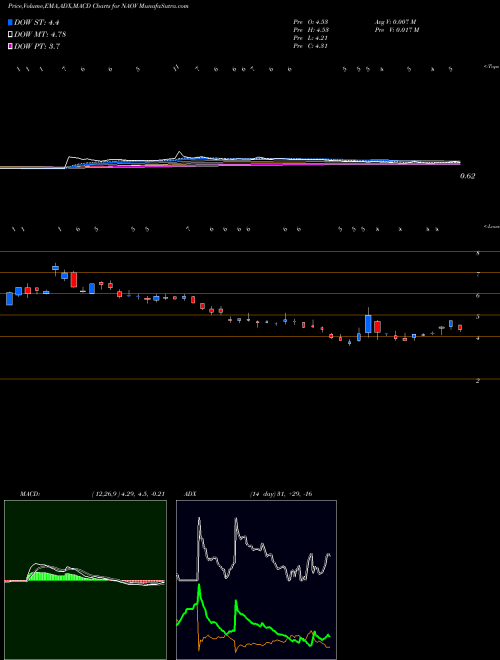Image resolution: width=500 pixels, height=660 pixels.
Task: Click the 'Pre C: 4.31' value
Action: [x=311, y=46]
